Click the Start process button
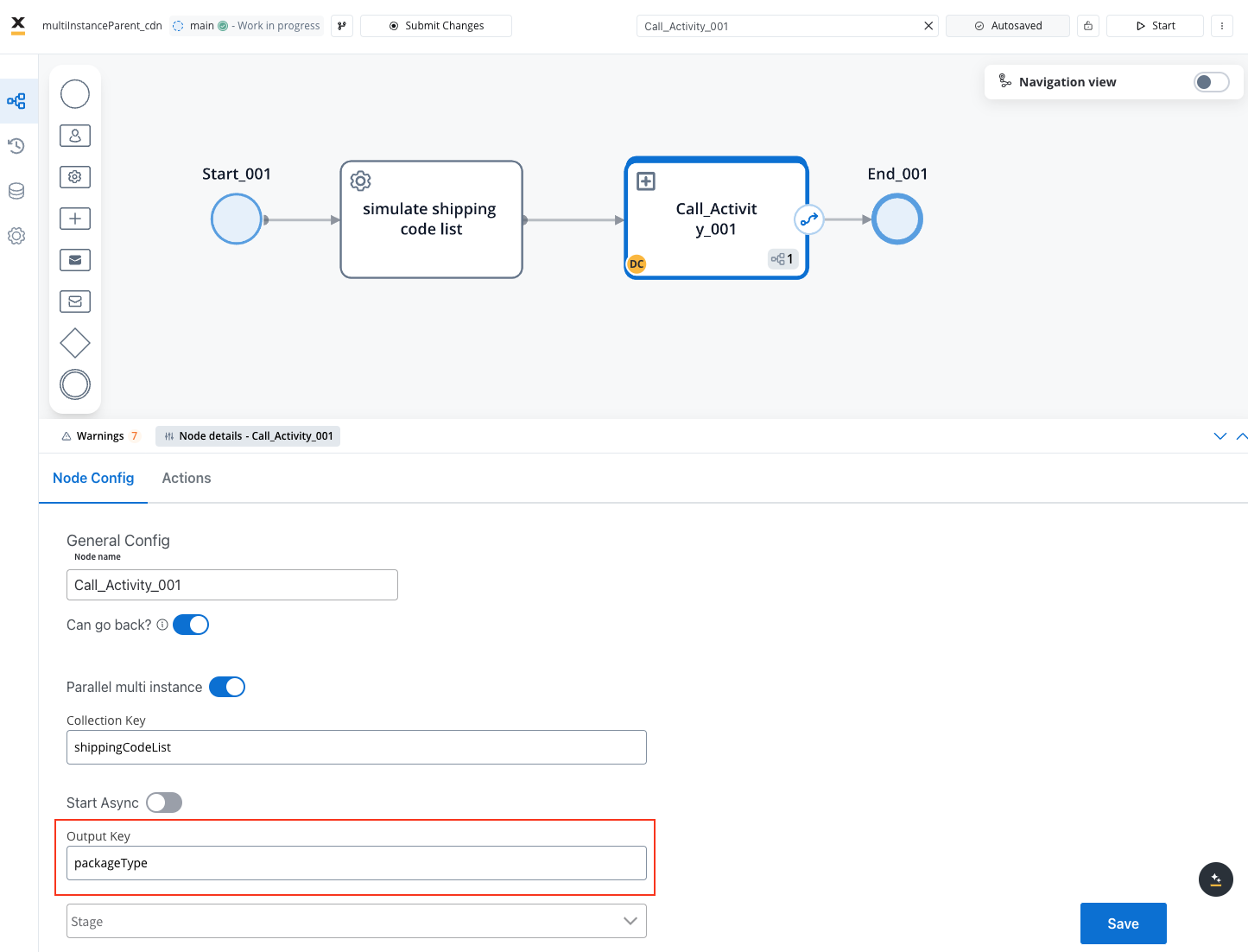Screen dimensions: 1248x952 pos(1155,26)
